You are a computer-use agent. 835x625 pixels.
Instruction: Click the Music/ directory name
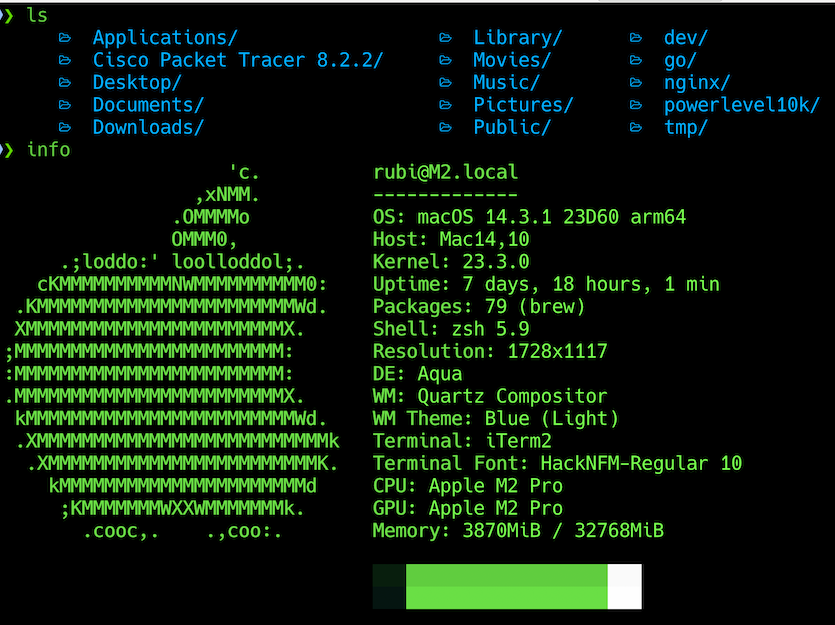point(506,83)
